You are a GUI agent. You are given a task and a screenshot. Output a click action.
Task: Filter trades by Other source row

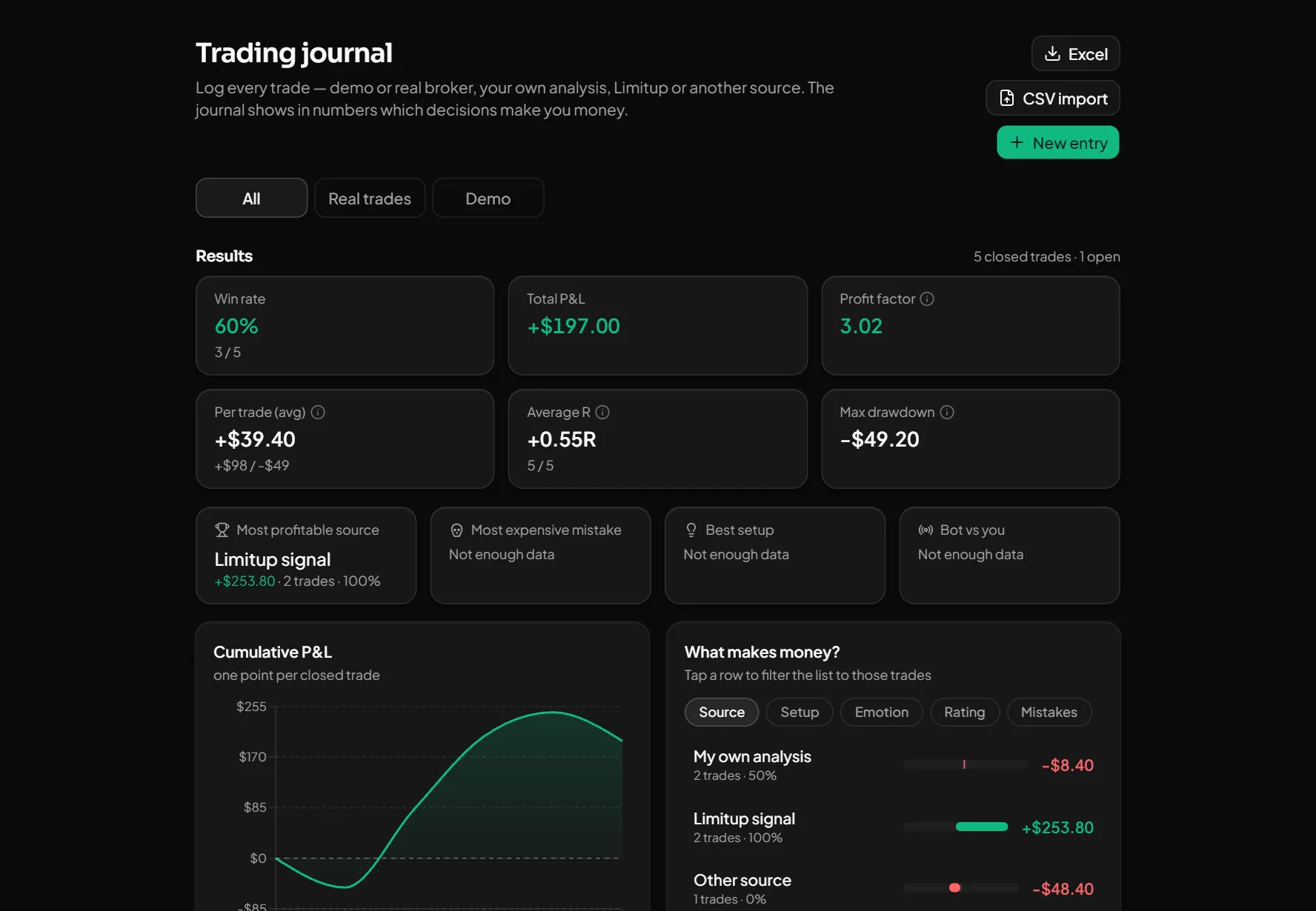point(893,889)
